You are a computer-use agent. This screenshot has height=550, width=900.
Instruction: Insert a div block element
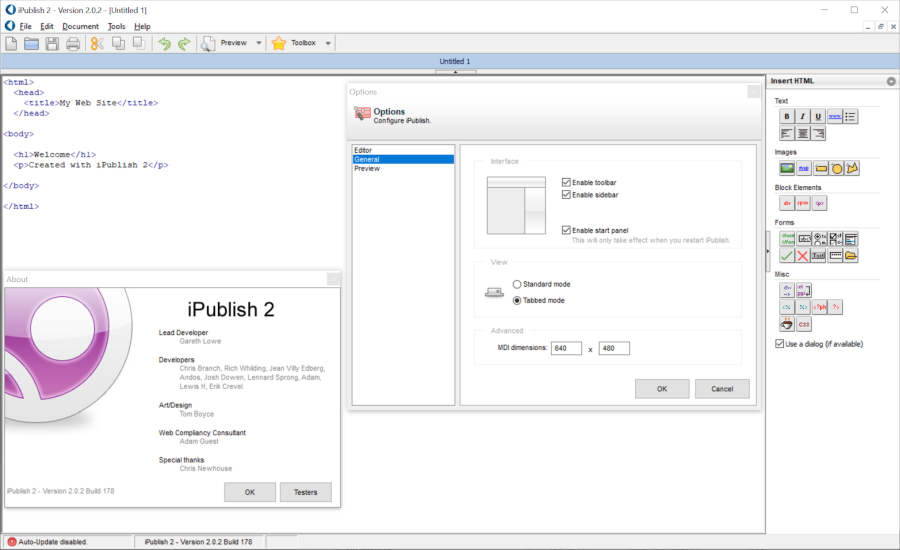point(786,203)
